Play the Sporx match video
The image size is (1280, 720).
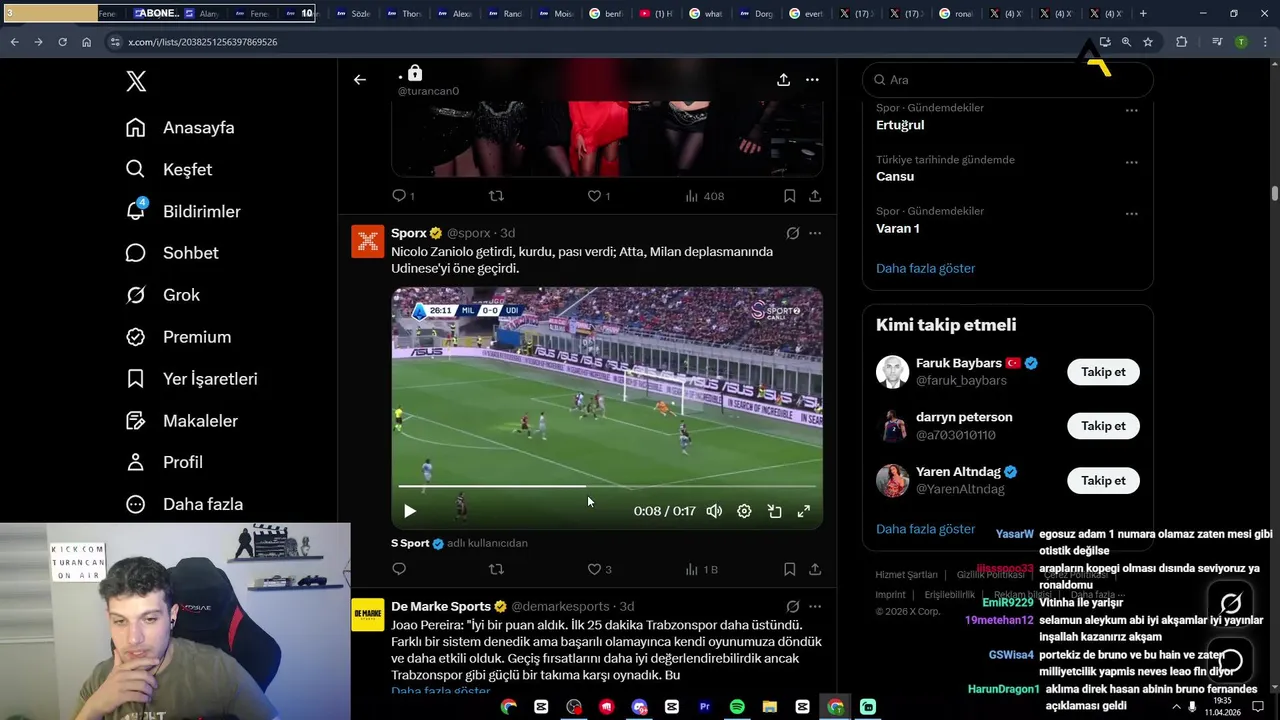point(409,511)
